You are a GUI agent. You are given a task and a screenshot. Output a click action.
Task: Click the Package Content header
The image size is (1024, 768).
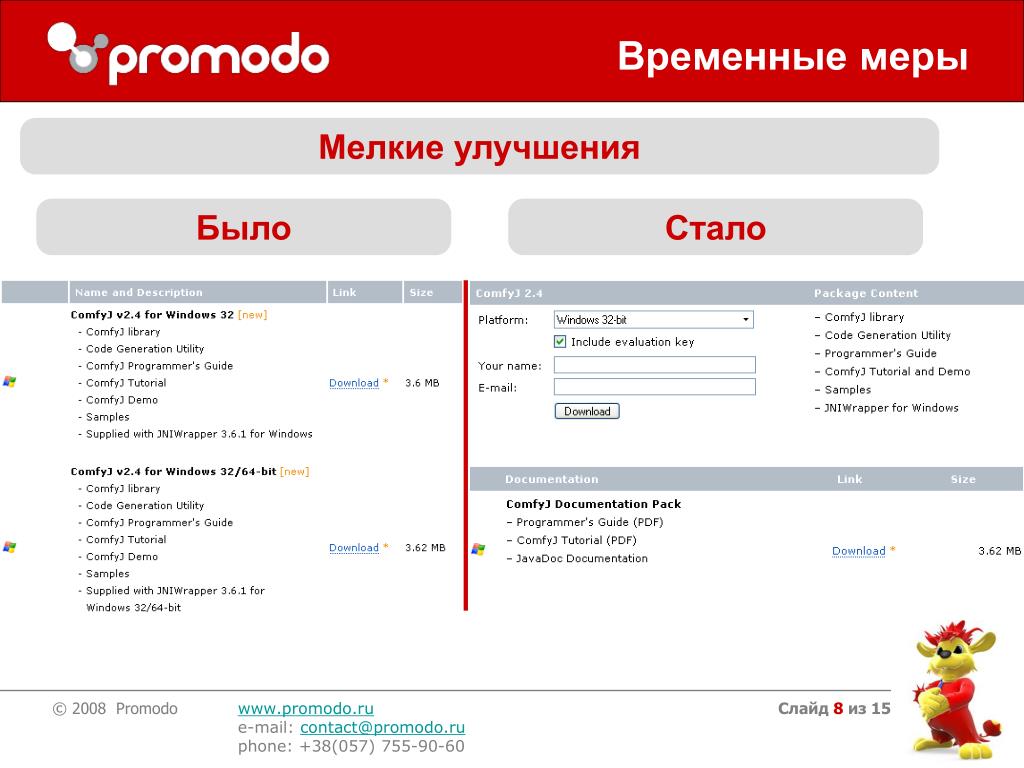(x=865, y=293)
